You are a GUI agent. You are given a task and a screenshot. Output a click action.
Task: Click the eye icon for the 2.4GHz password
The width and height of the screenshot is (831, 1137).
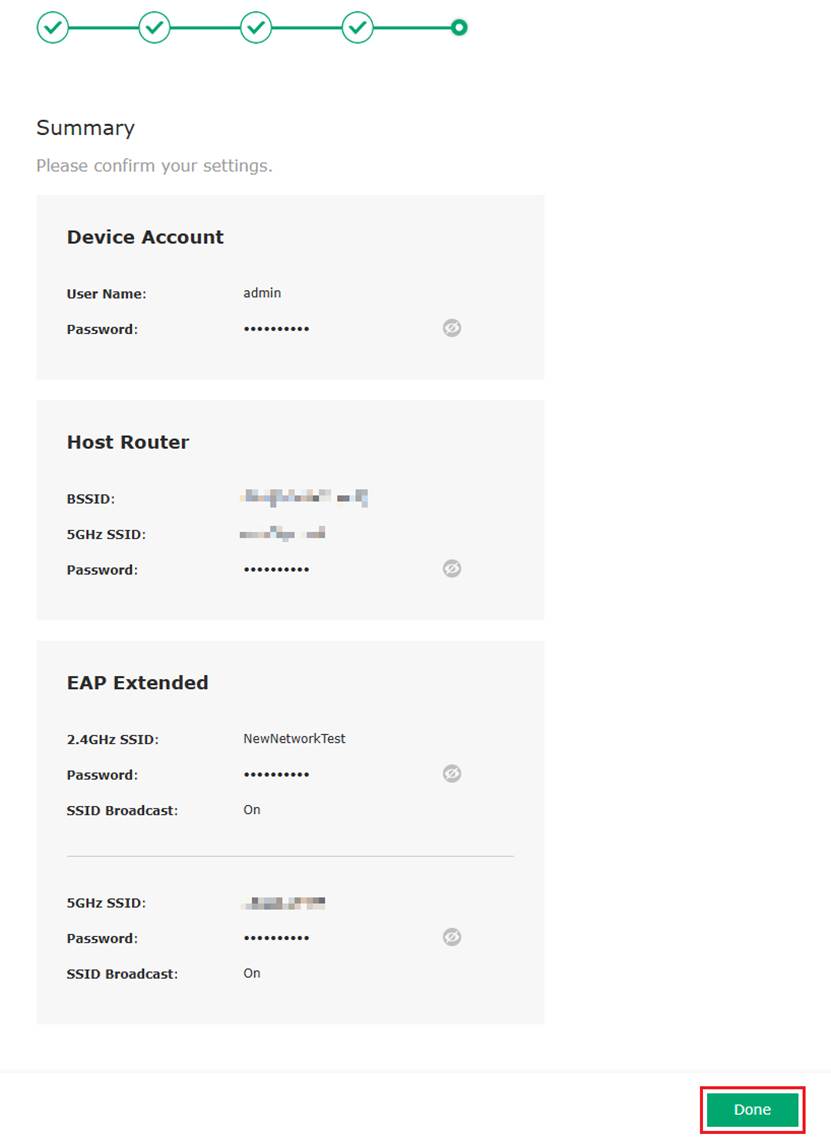451,773
